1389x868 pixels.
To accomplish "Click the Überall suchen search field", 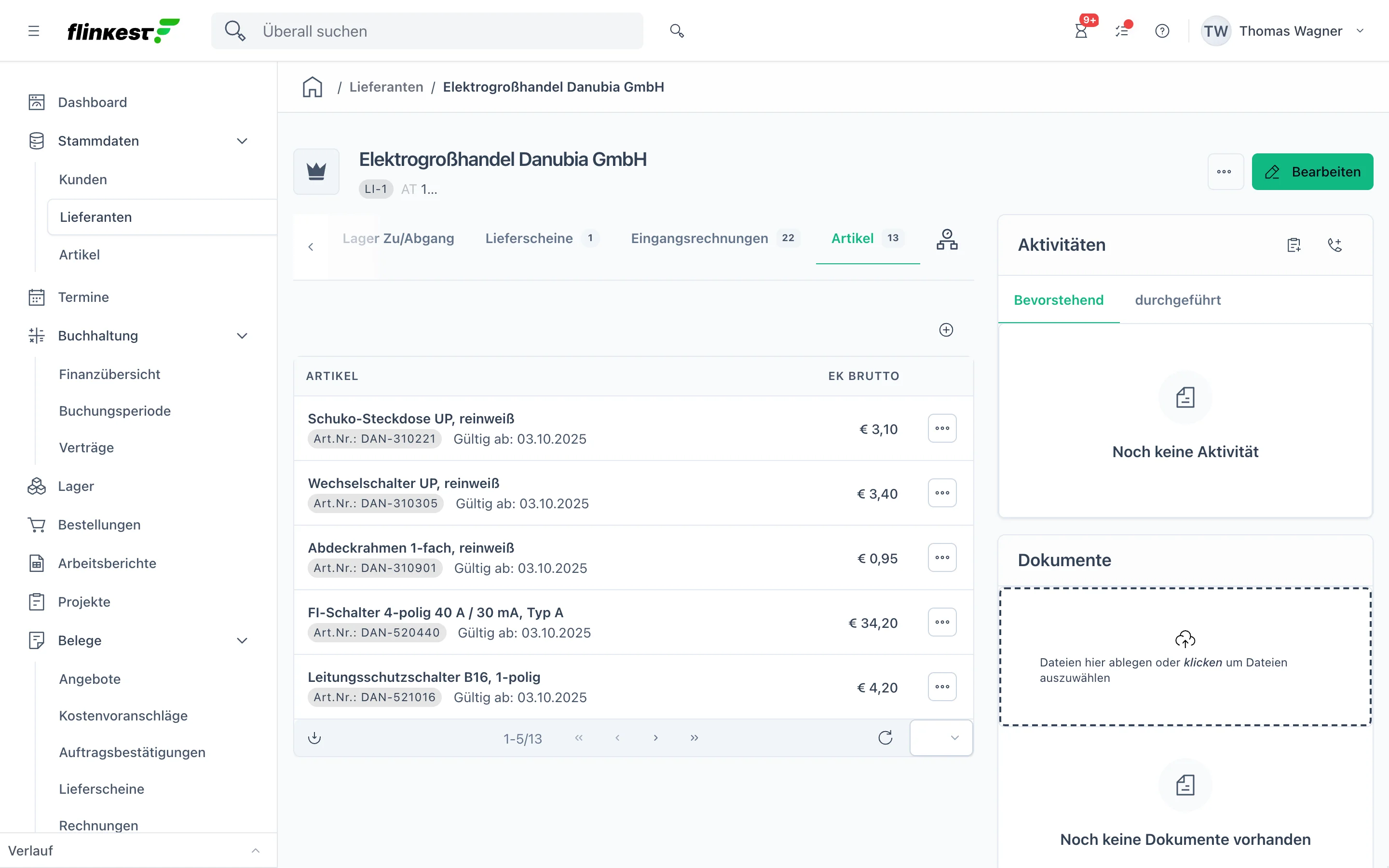I will pyautogui.click(x=427, y=31).
